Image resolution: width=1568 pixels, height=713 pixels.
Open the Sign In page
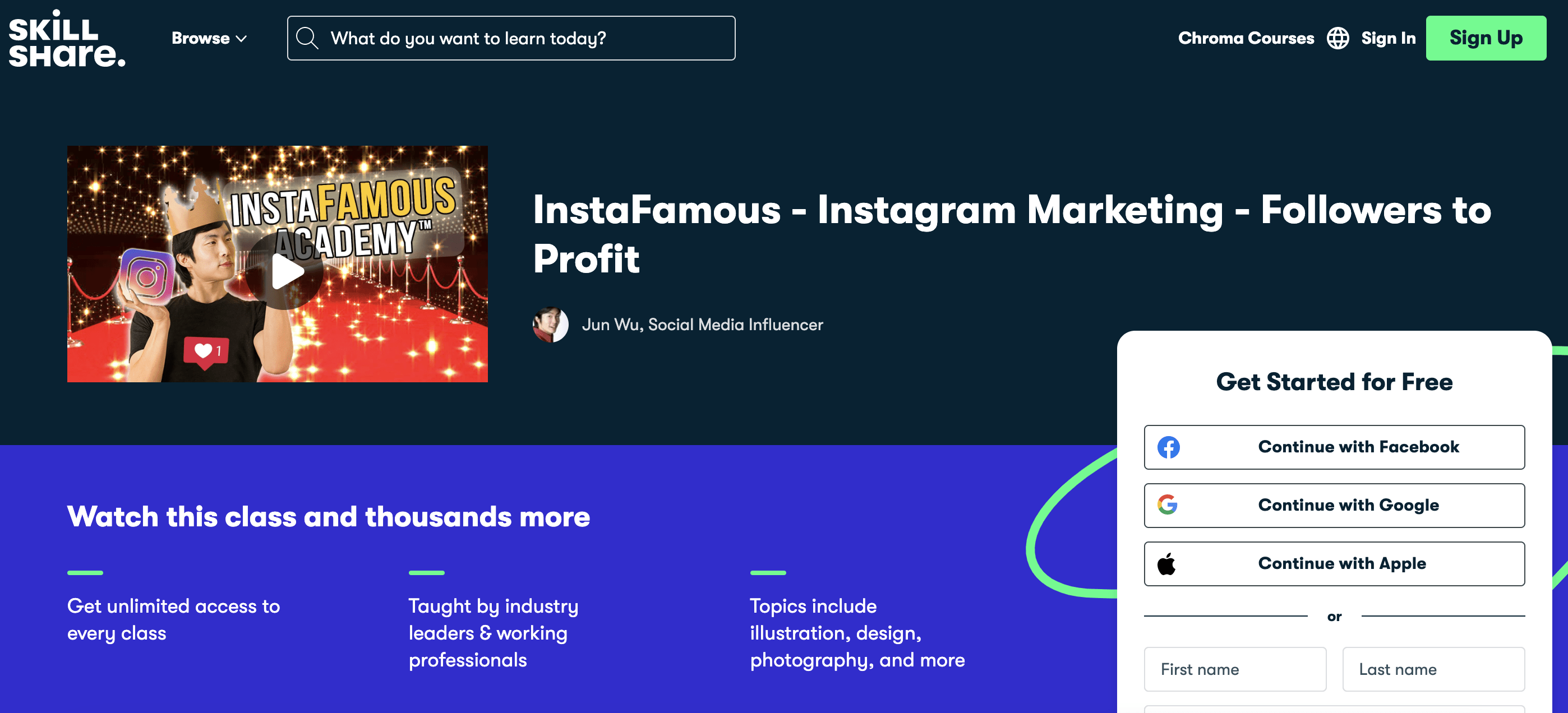1389,37
